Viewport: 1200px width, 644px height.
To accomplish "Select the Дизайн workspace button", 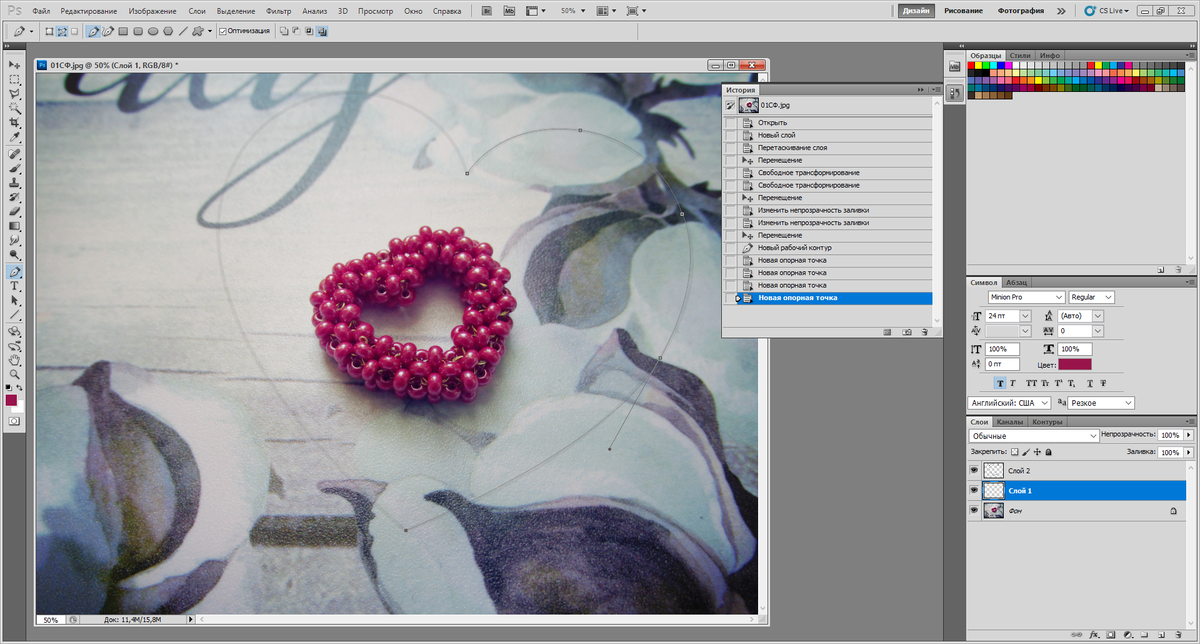I will pyautogui.click(x=915, y=10).
